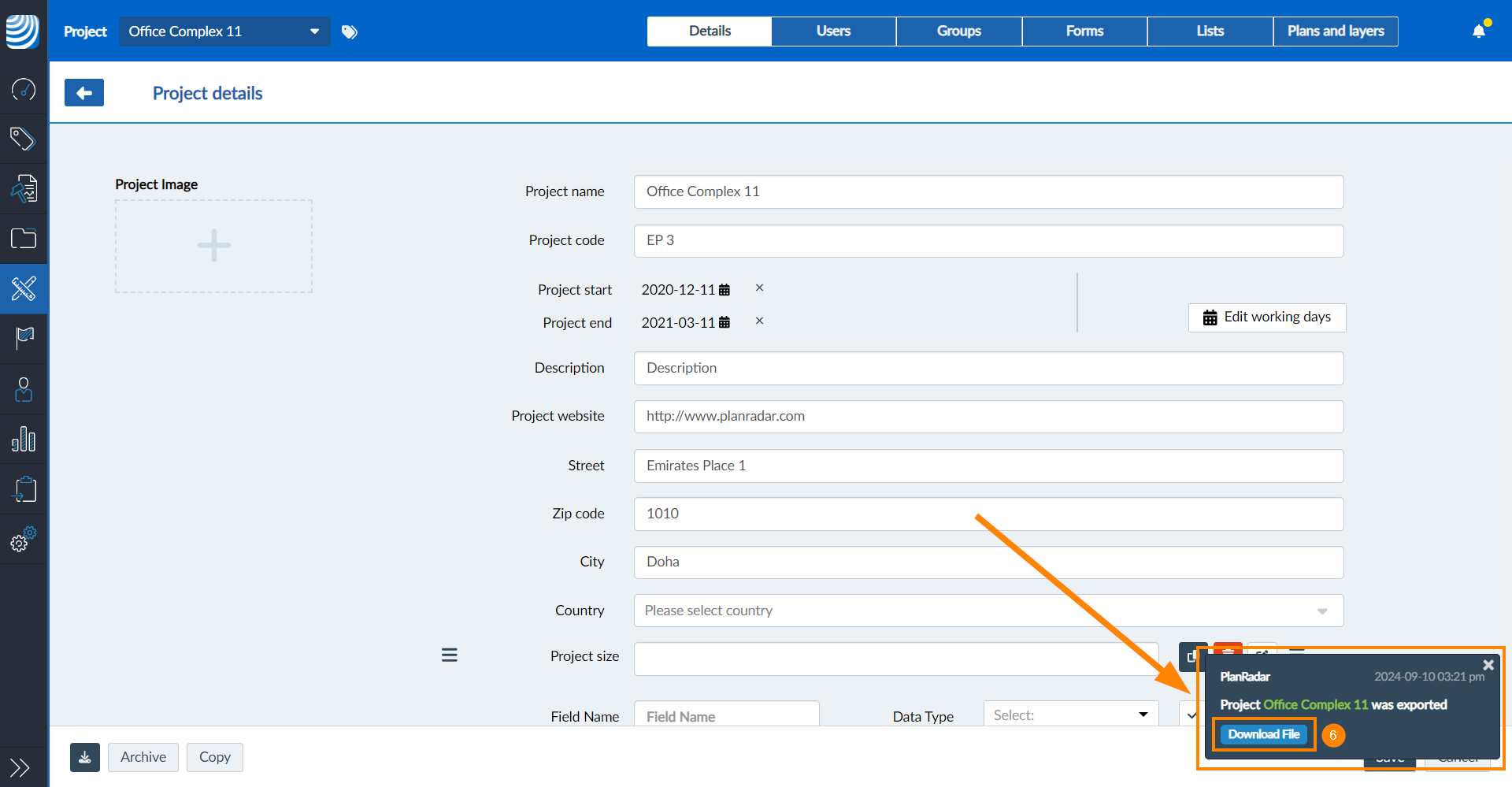Screen dimensions: 1512x787
Task: Switch to the Lists tab
Action: pos(1210,32)
